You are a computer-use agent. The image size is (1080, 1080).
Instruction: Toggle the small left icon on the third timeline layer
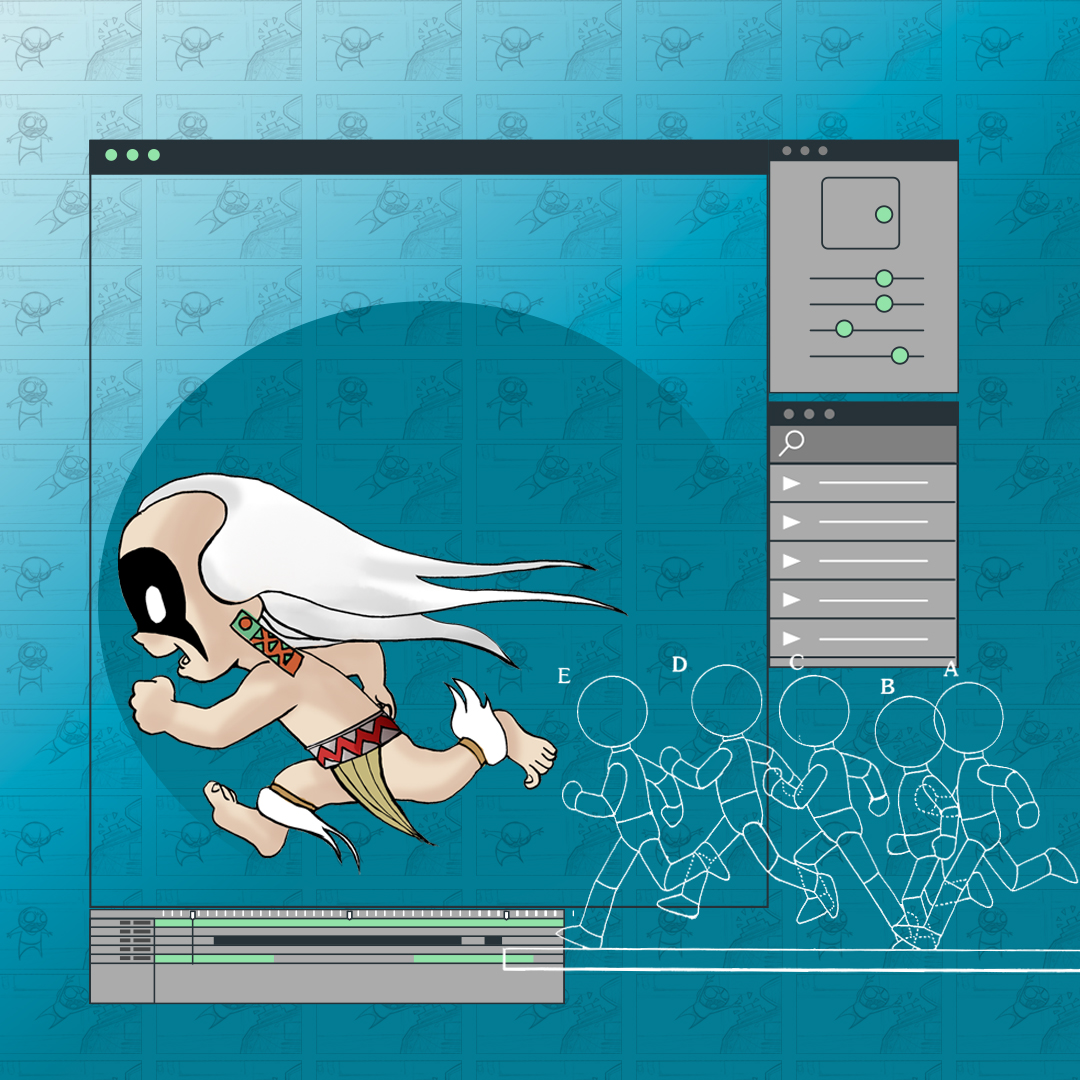point(127,941)
